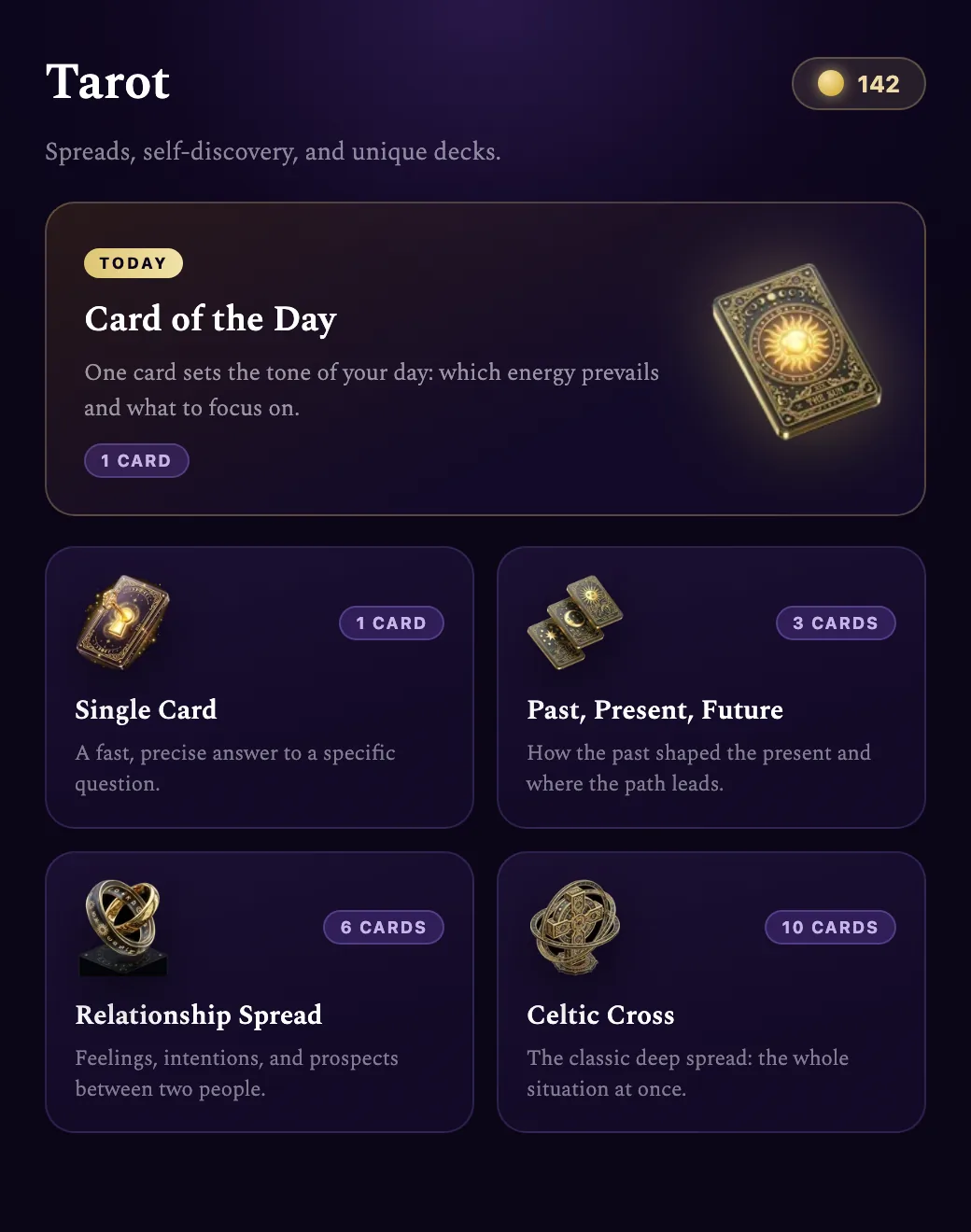
Task: Tap the gold coin icon in balance
Action: pyautogui.click(x=831, y=83)
